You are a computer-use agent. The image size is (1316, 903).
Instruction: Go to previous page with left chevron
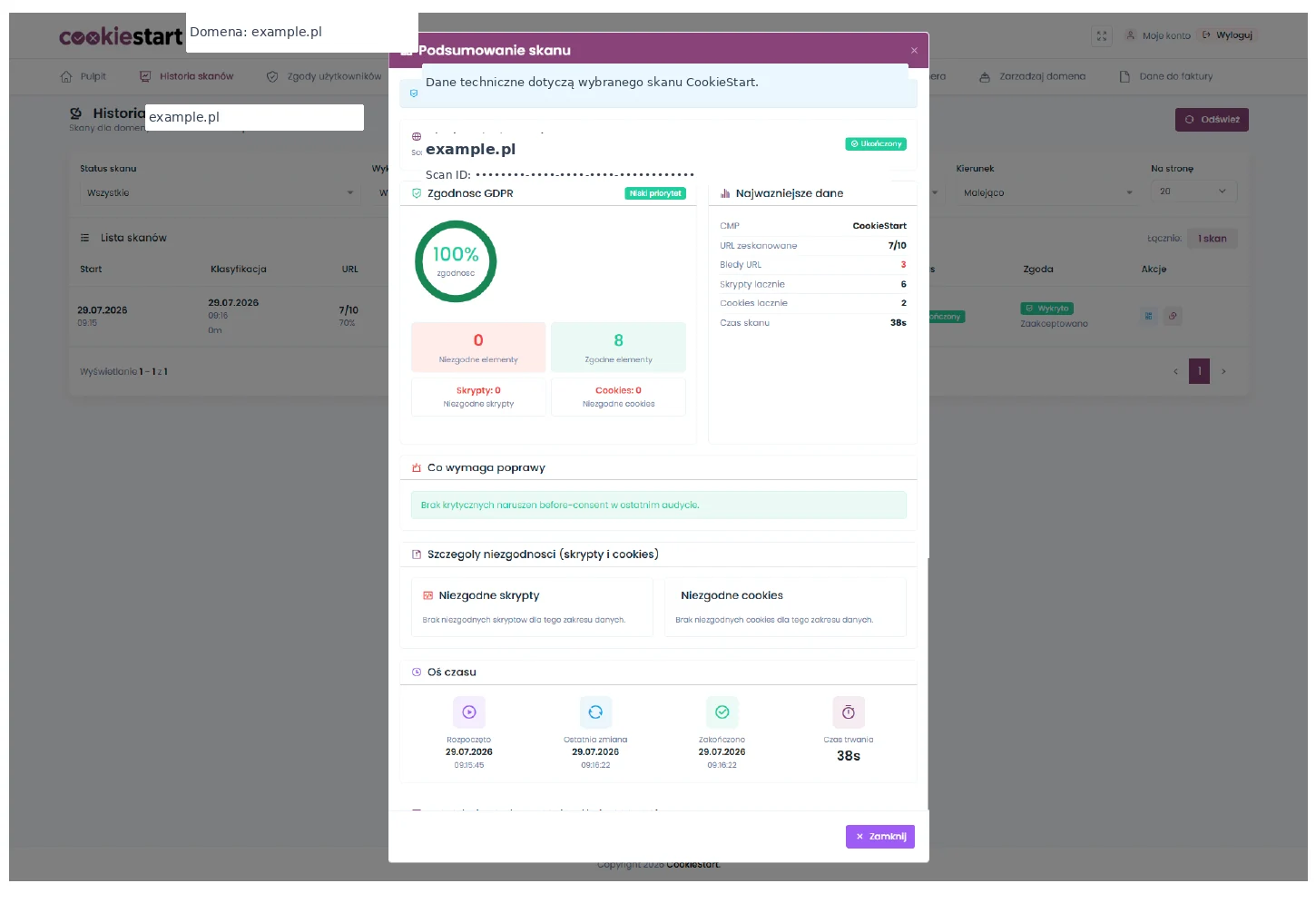pyautogui.click(x=1175, y=371)
